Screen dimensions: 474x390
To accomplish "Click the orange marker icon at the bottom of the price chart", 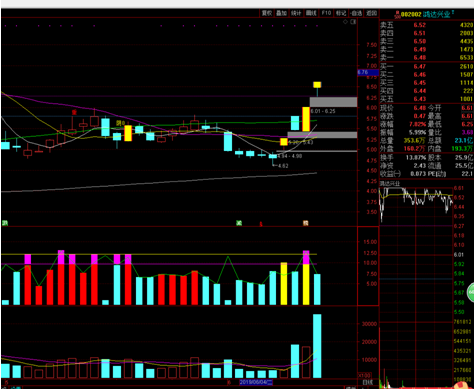I will click(x=305, y=223).
